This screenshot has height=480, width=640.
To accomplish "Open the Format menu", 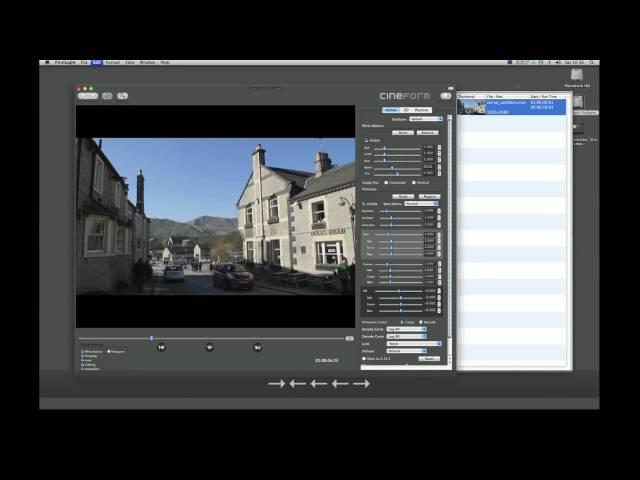I will [x=113, y=62].
